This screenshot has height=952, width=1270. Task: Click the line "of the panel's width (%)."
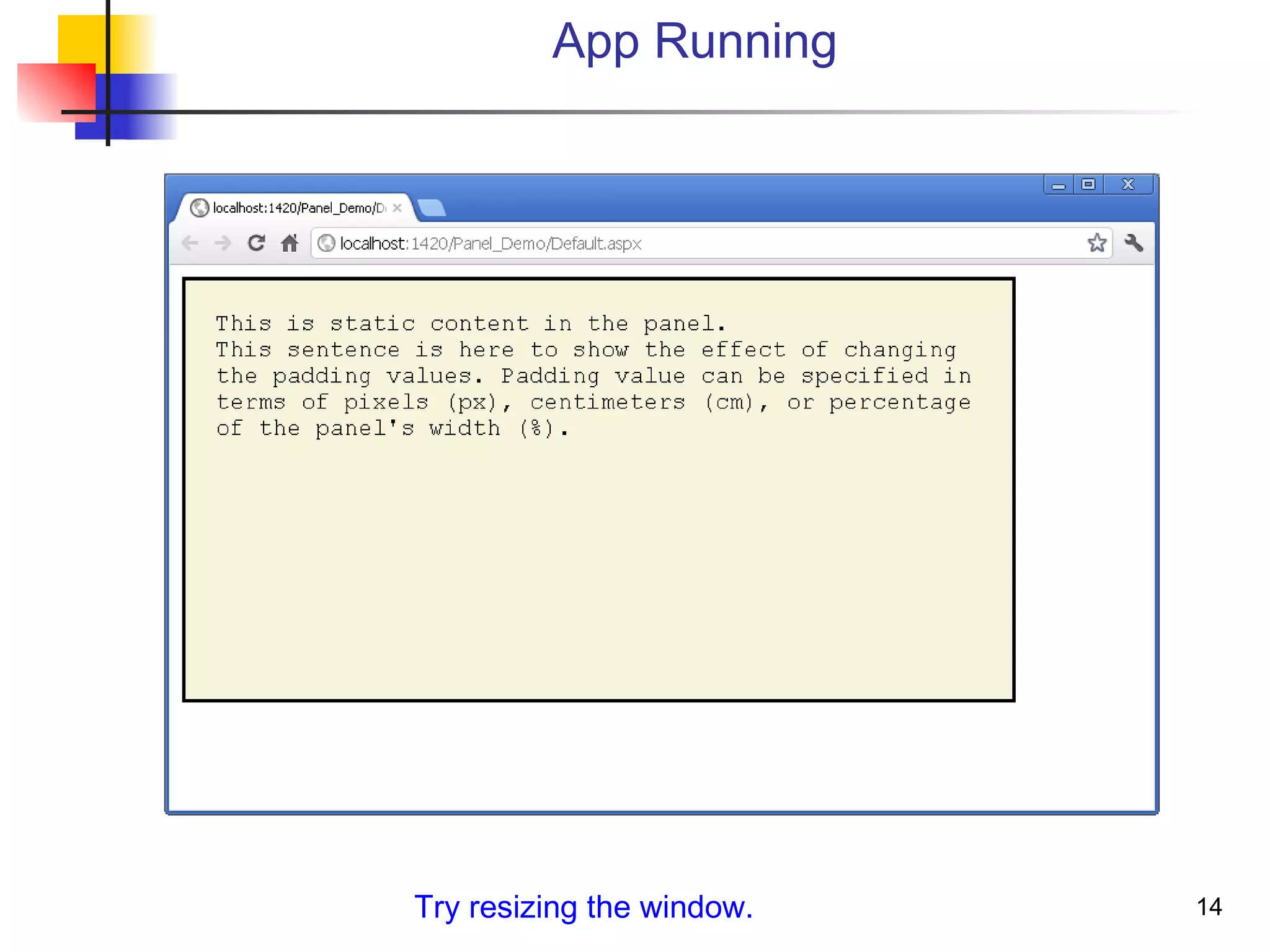coord(393,428)
